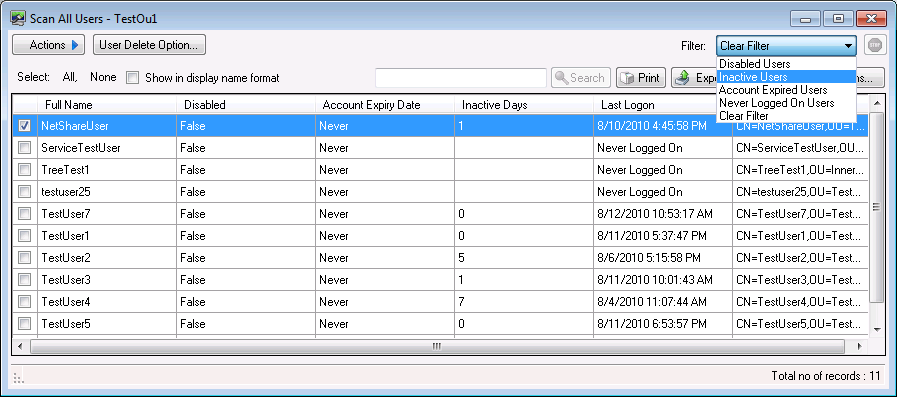Check the TreeTest1 row checkbox
Image resolution: width=897 pixels, height=397 pixels.
(25, 170)
